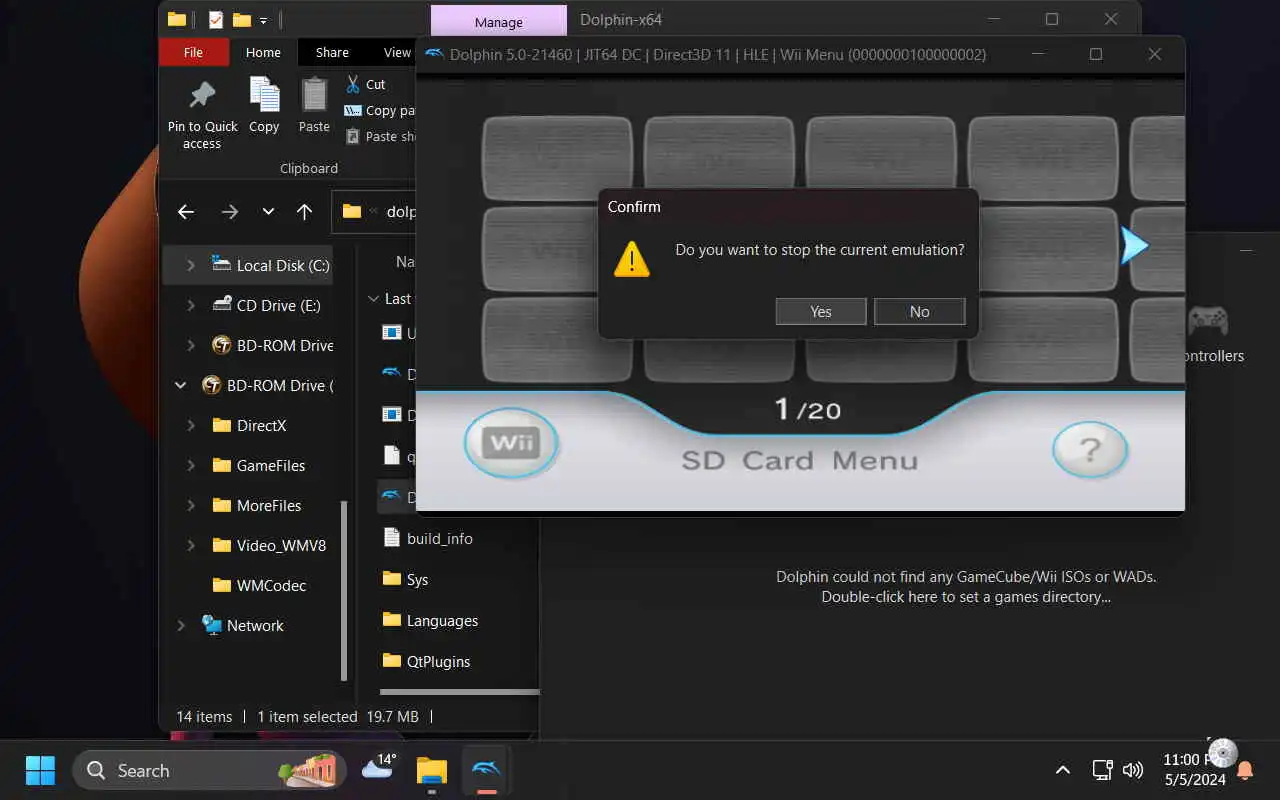Click the taskbar clock showing 5/5/2024
Screen dimensions: 1280x800
1195,770
